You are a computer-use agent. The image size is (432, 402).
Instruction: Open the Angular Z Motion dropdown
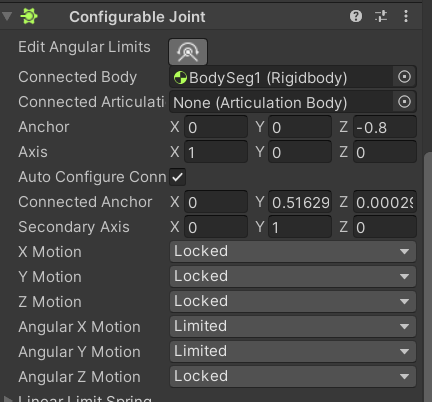(293, 376)
